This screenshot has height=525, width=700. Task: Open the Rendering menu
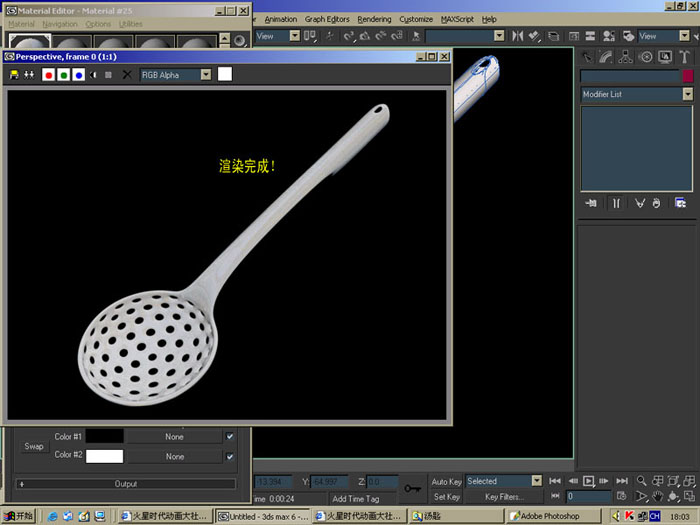[374, 19]
